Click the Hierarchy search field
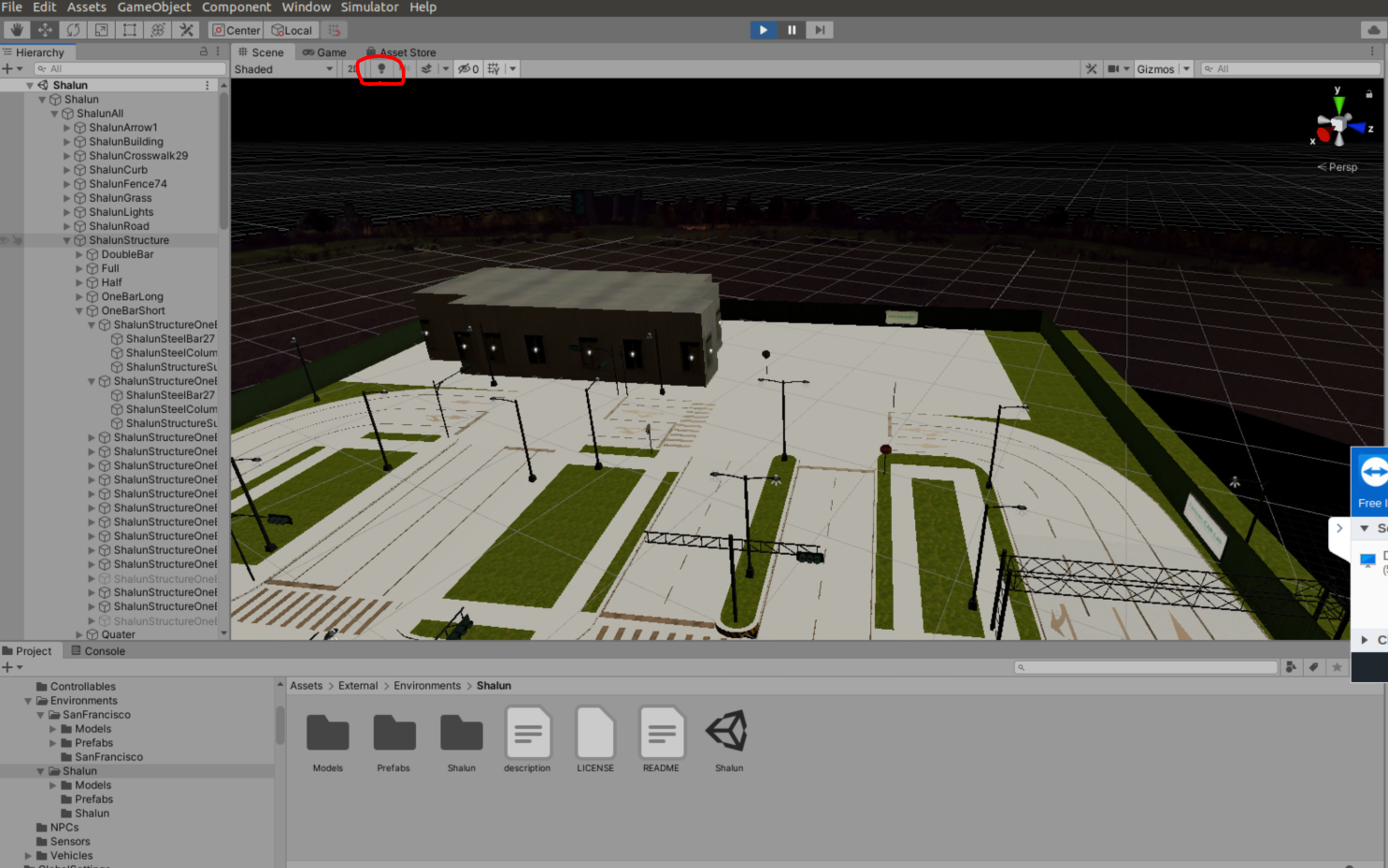Image resolution: width=1388 pixels, height=868 pixels. (130, 68)
